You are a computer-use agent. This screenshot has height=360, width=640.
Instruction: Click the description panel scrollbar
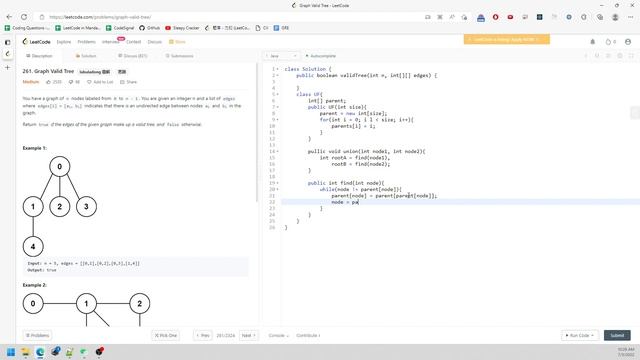[x=257, y=133]
